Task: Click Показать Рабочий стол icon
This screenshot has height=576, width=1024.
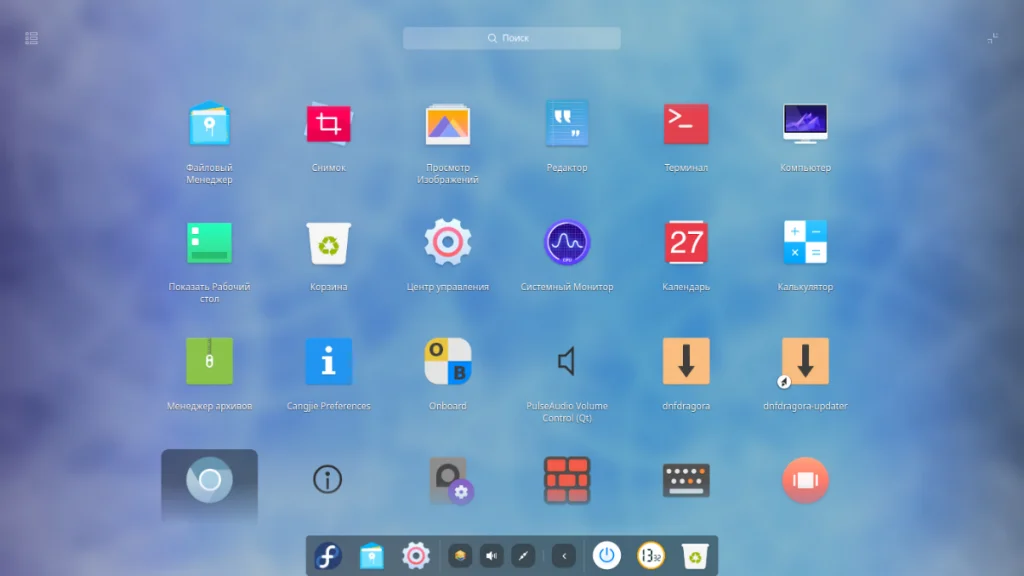Action: 209,243
